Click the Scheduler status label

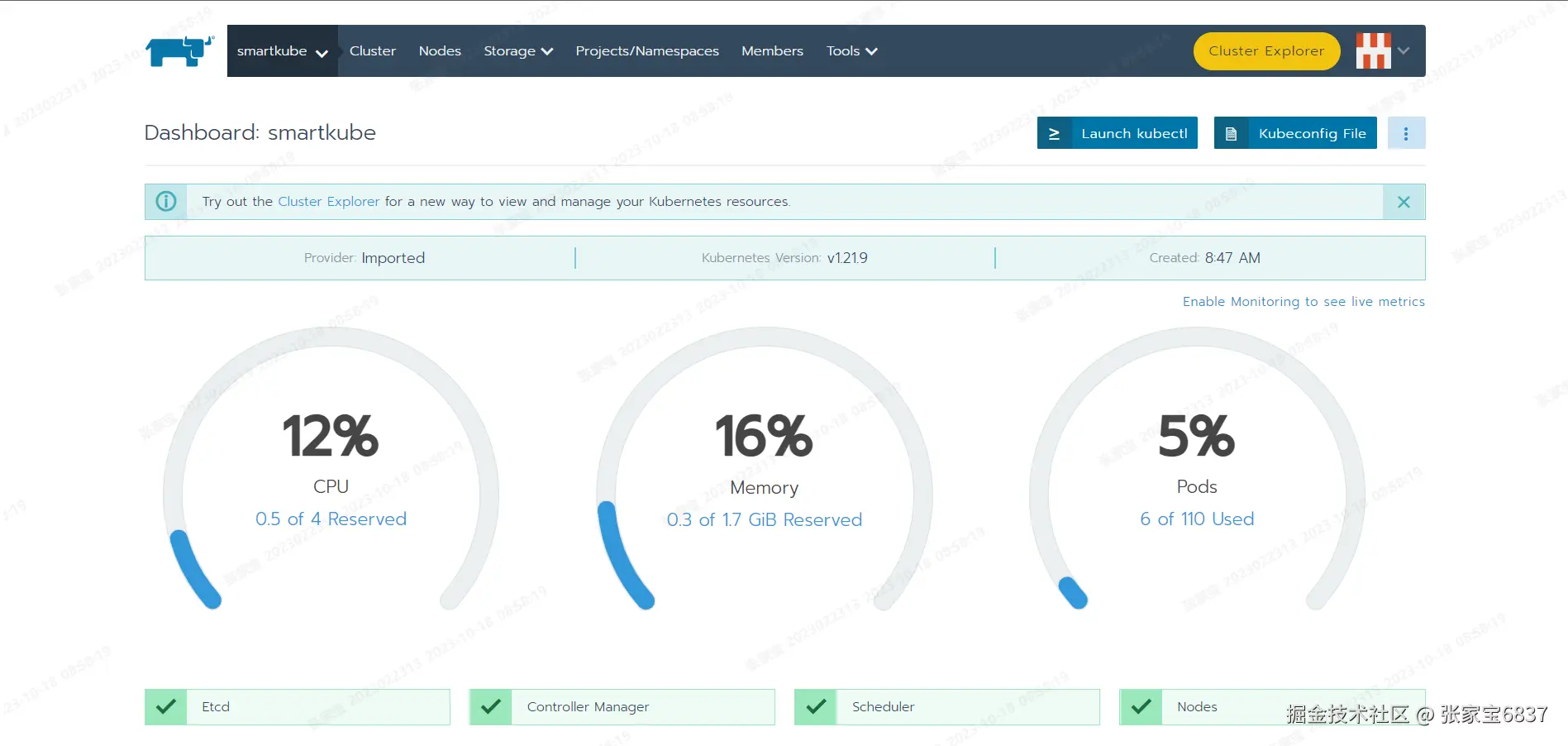883,707
